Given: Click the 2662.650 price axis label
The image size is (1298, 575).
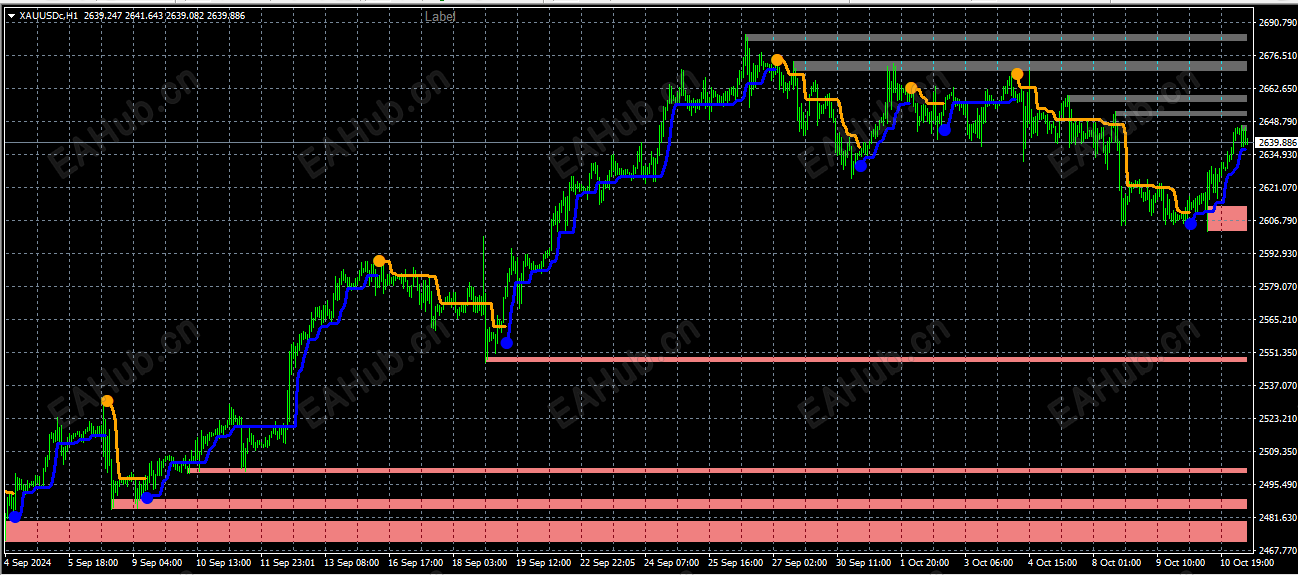Looking at the screenshot, I should pyautogui.click(x=1277, y=88).
